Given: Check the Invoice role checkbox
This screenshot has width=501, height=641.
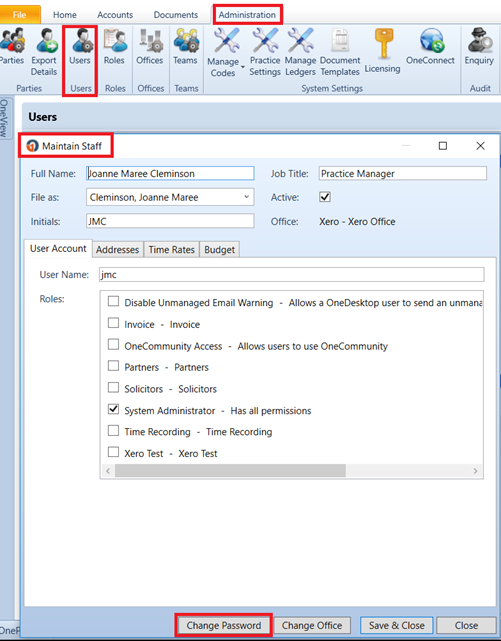Looking at the screenshot, I should click(x=113, y=323).
